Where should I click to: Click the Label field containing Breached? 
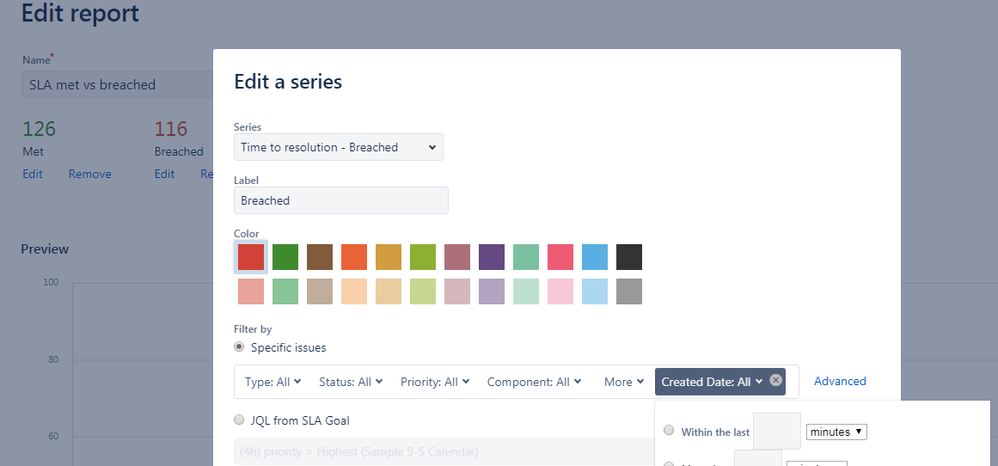[341, 201]
